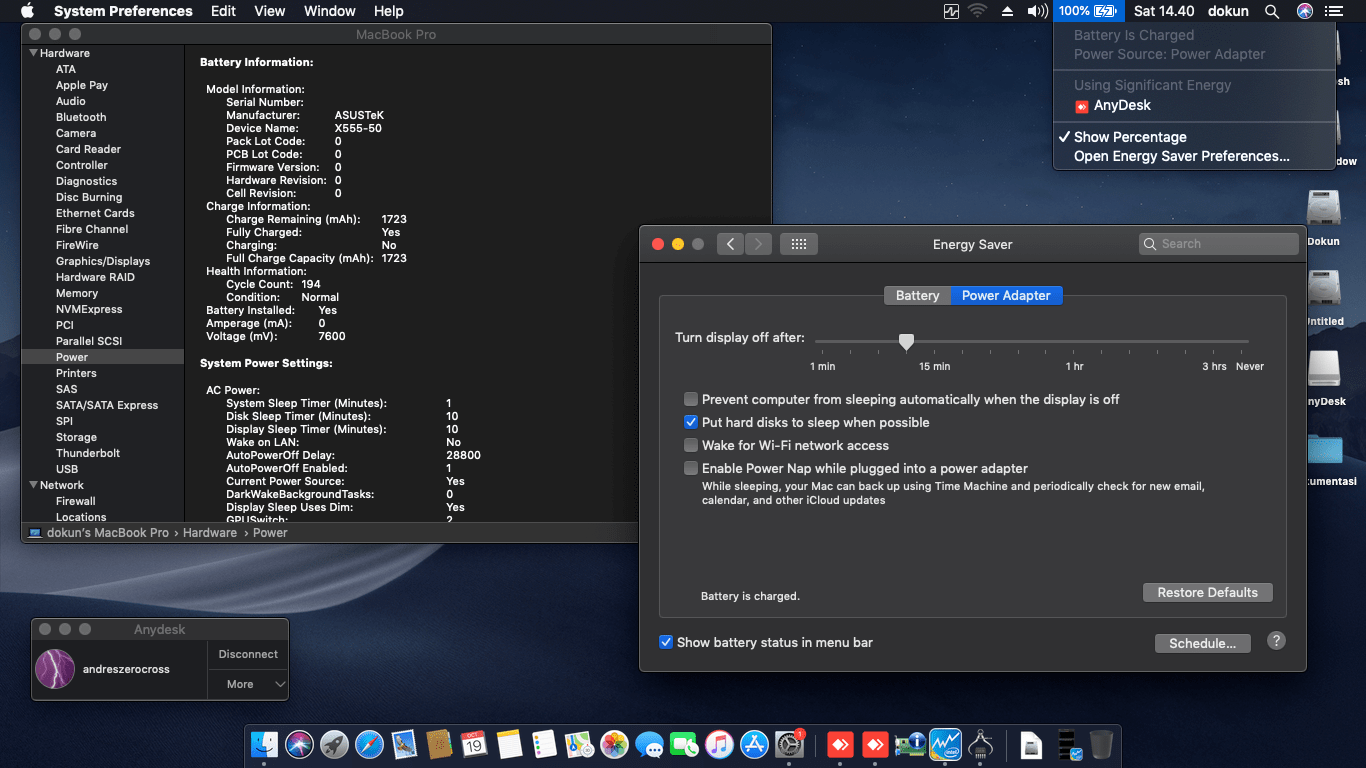Select the Power Adapter tab
Screen dimensions: 1366x768
pyautogui.click(x=1006, y=295)
